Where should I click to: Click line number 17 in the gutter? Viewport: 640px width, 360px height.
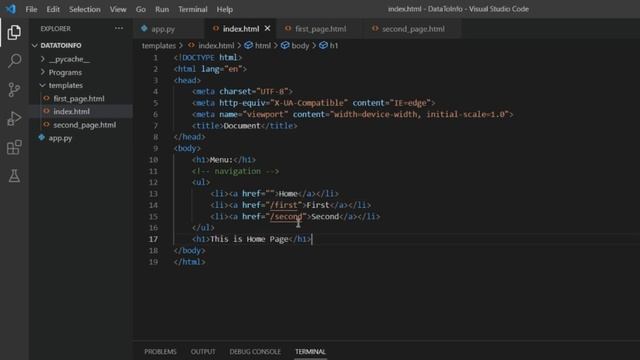coord(153,239)
